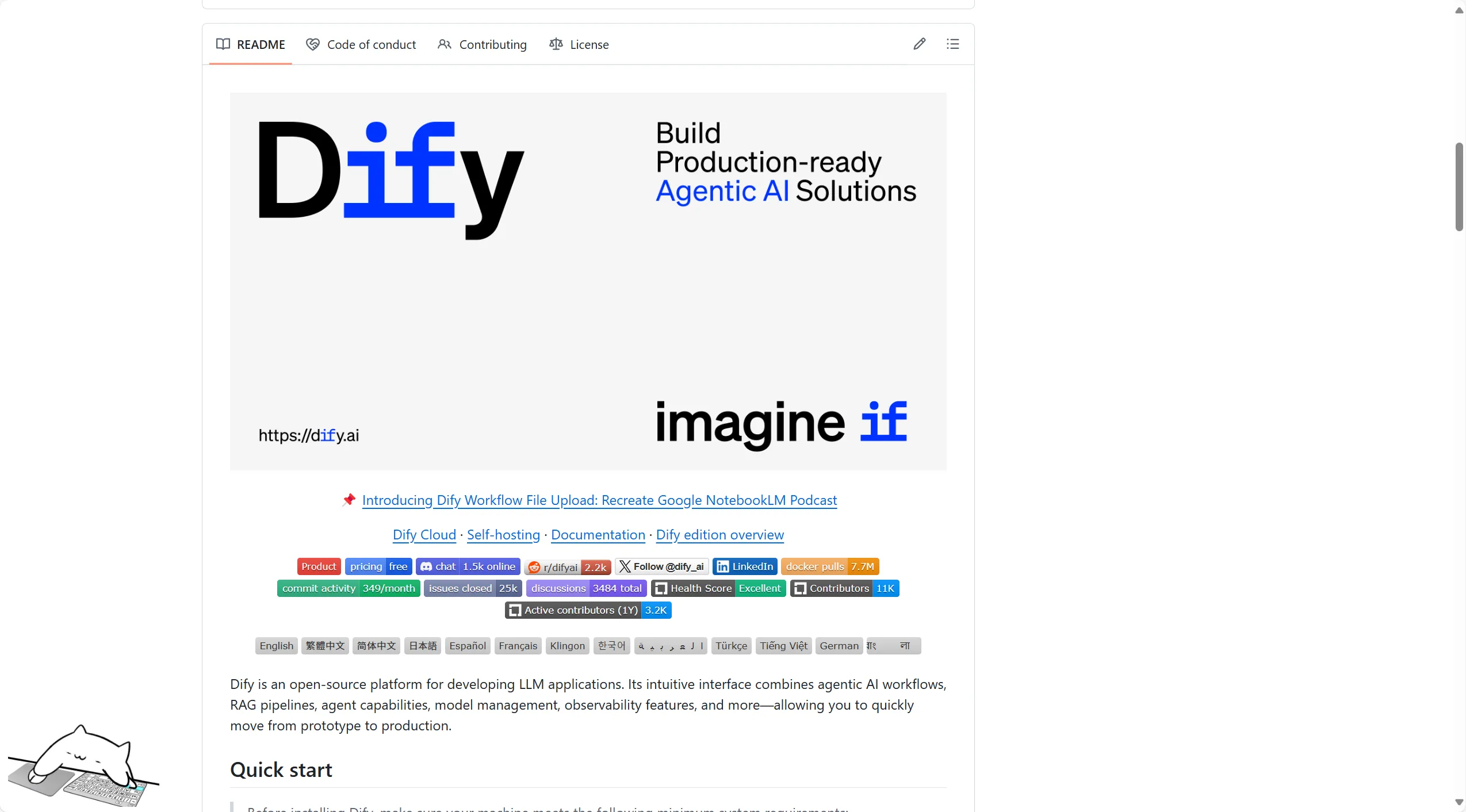Click the Quick start heading
Screen dimensions: 1466x812
[281, 770]
